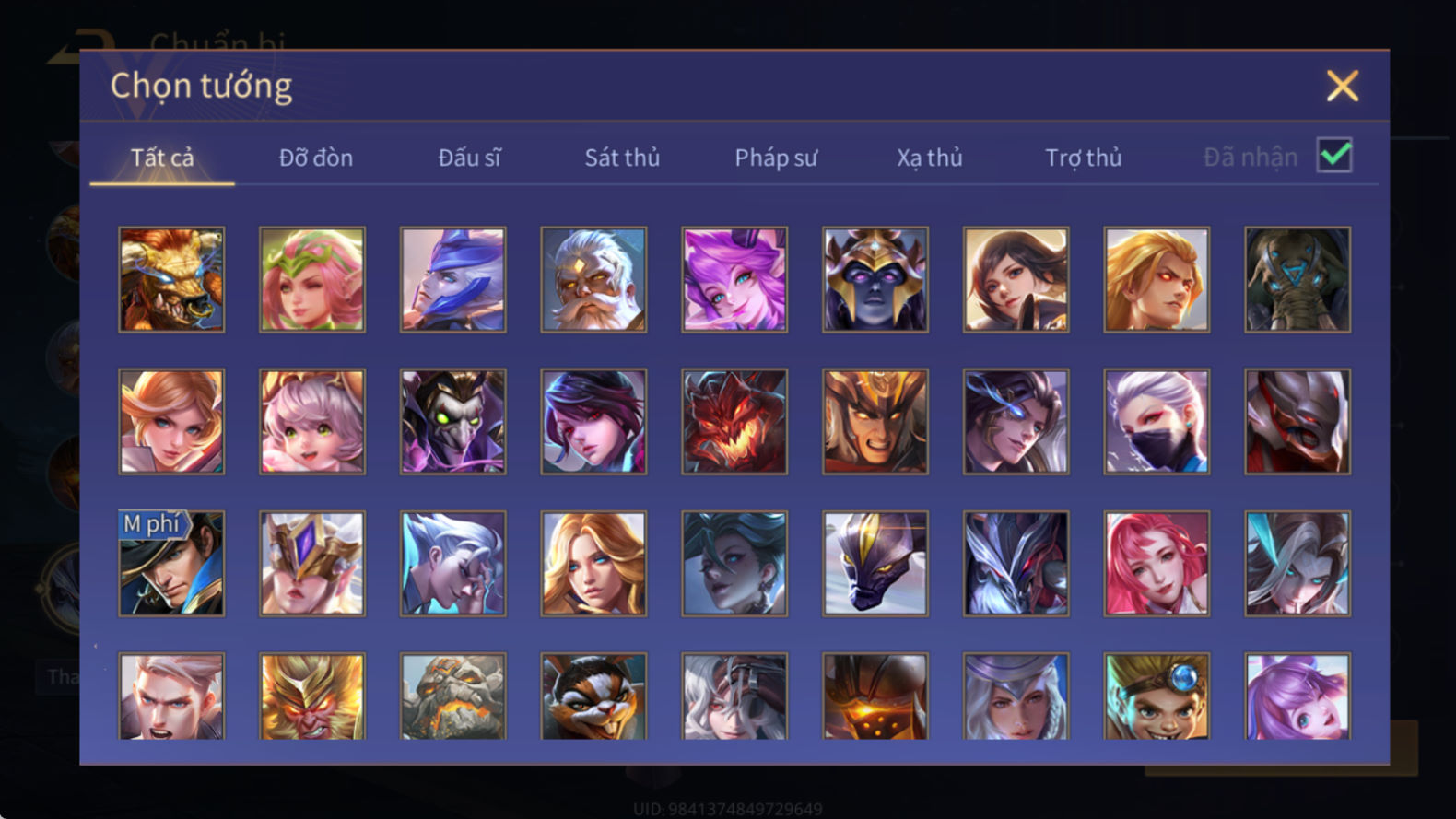Select the pink-haired smiling woman hero
Image resolution: width=1456 pixels, height=819 pixels.
click(x=1157, y=563)
